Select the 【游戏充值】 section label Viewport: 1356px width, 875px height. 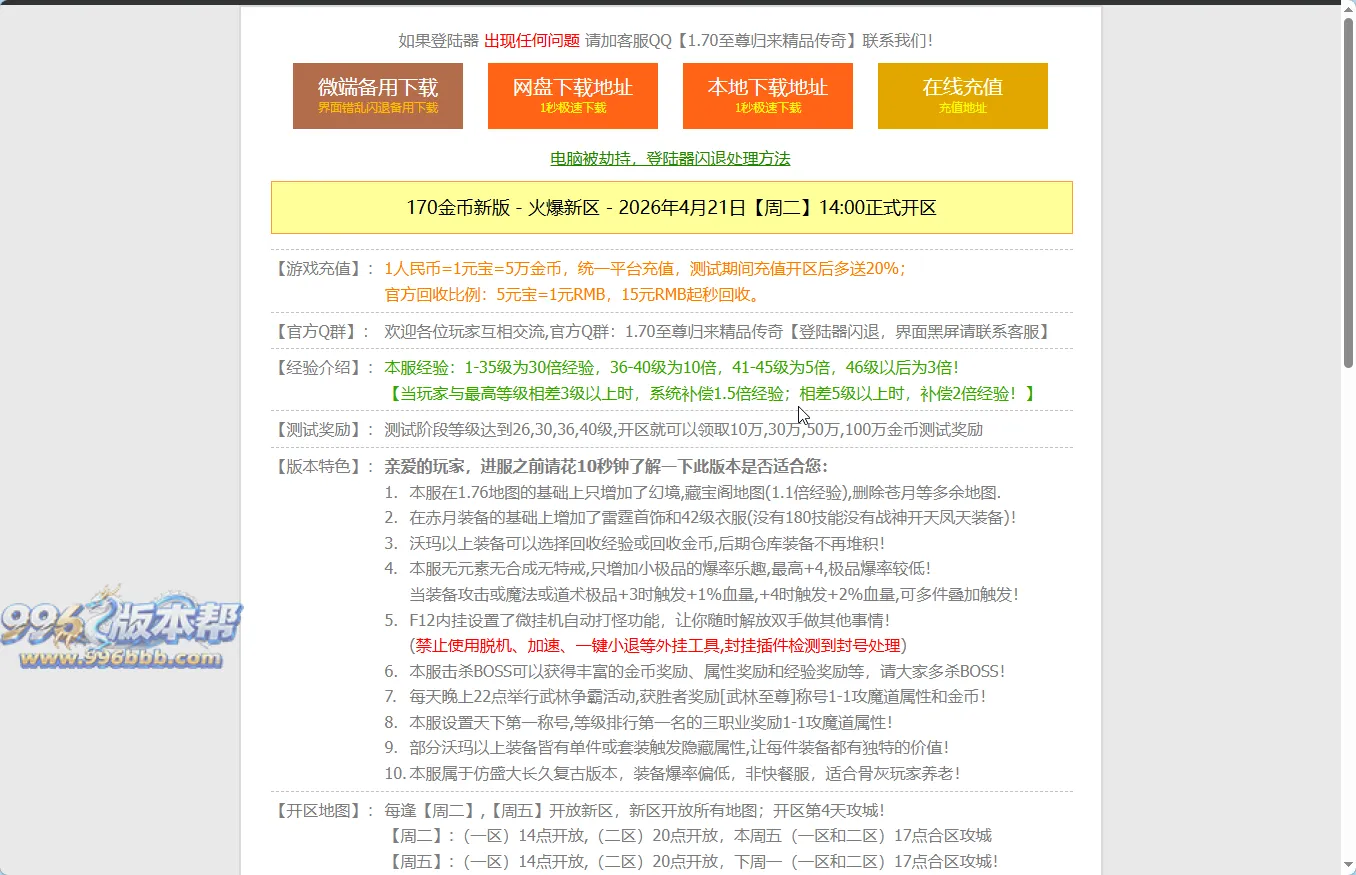click(x=320, y=268)
